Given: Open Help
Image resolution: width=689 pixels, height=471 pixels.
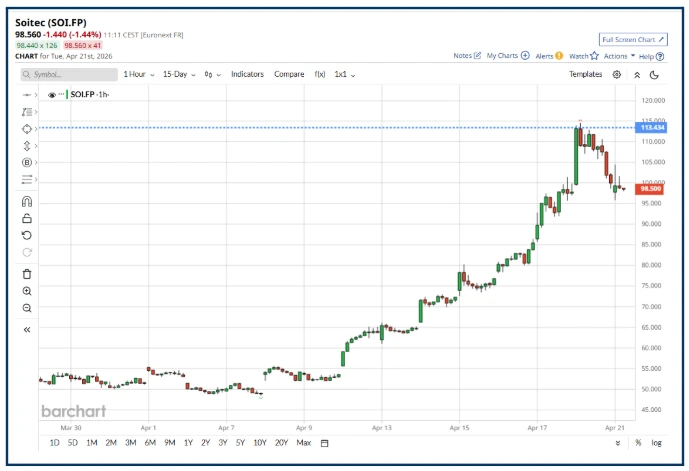Looking at the screenshot, I should click(652, 56).
